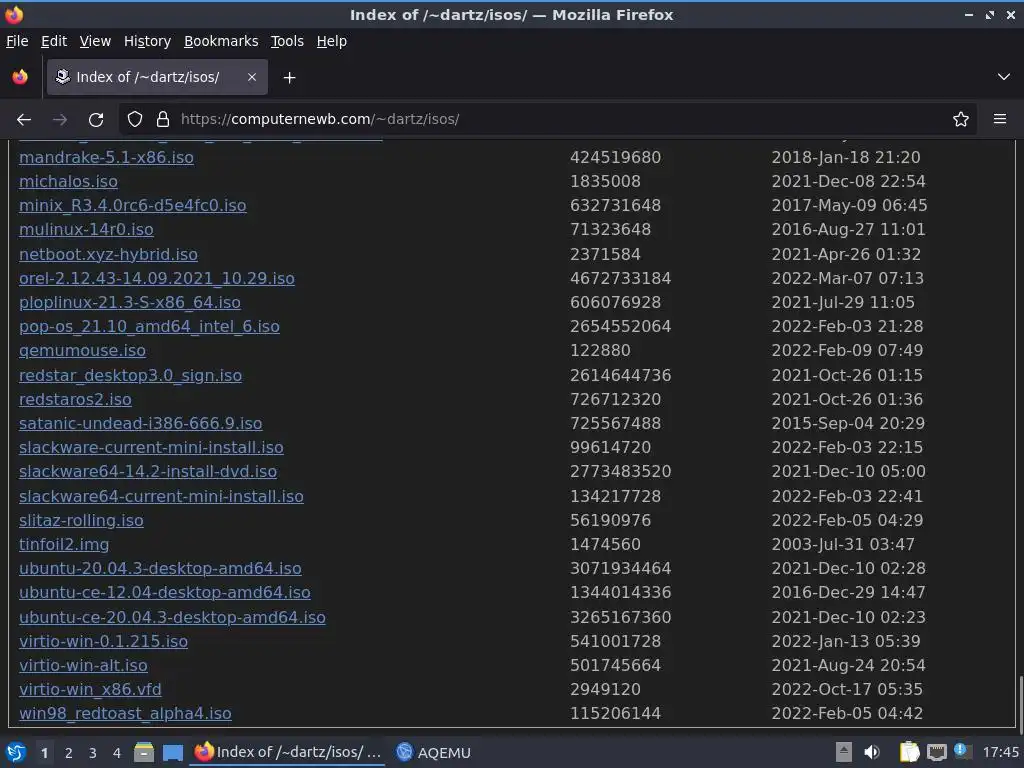Click the show desktop panel icon
Viewport: 1024px width, 768px height.
[172, 752]
